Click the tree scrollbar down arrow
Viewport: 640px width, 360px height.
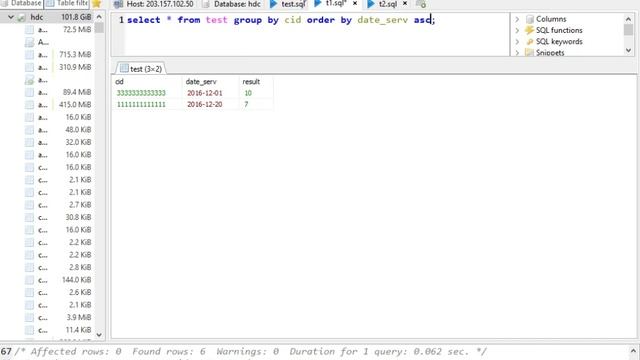(99, 334)
